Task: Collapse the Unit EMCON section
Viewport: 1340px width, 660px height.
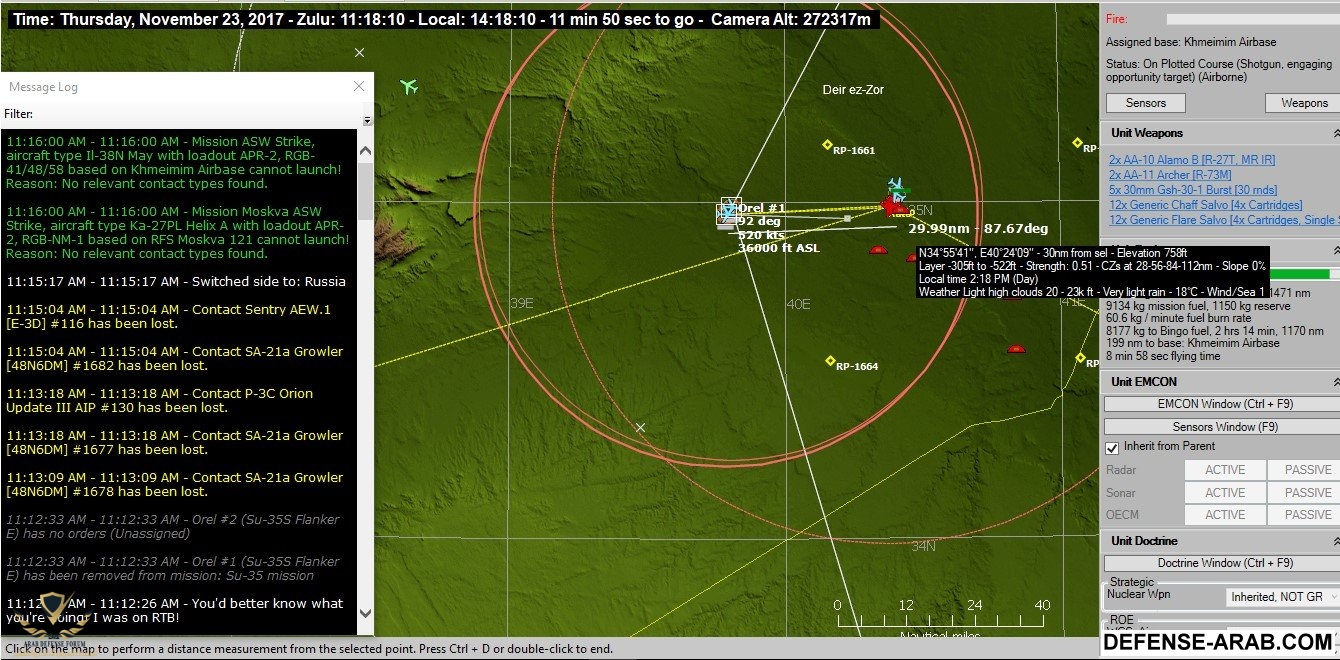Action: click(1335, 382)
